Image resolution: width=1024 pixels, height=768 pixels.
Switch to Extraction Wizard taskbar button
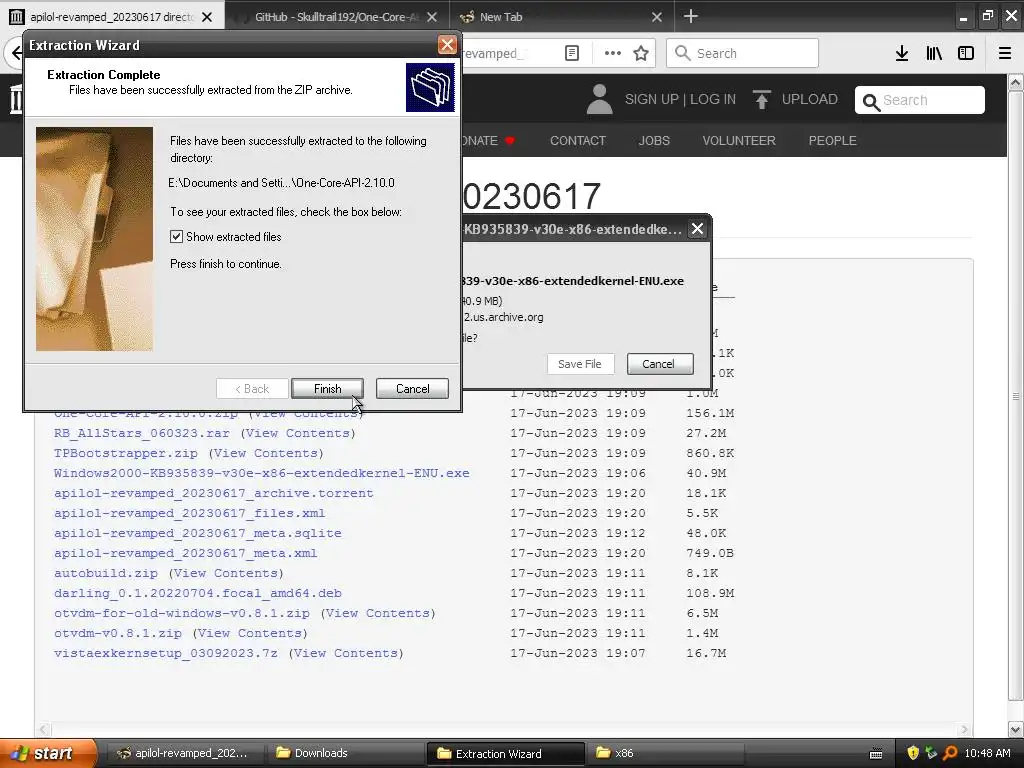505,753
